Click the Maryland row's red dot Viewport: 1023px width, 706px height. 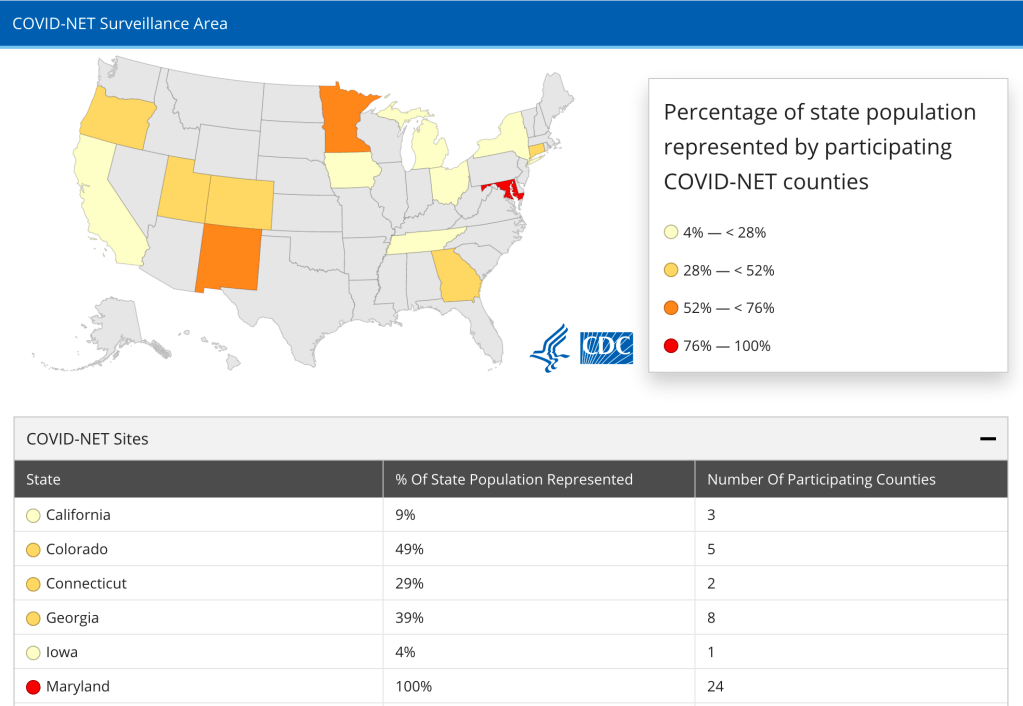(x=33, y=687)
